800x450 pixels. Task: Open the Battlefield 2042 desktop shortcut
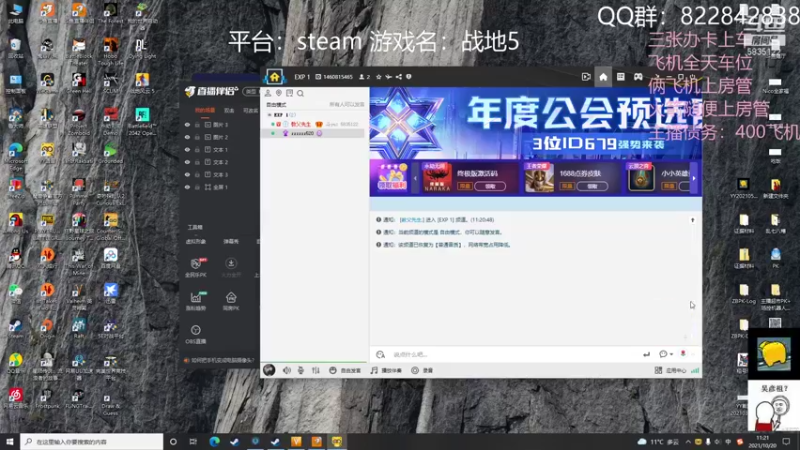(141, 120)
